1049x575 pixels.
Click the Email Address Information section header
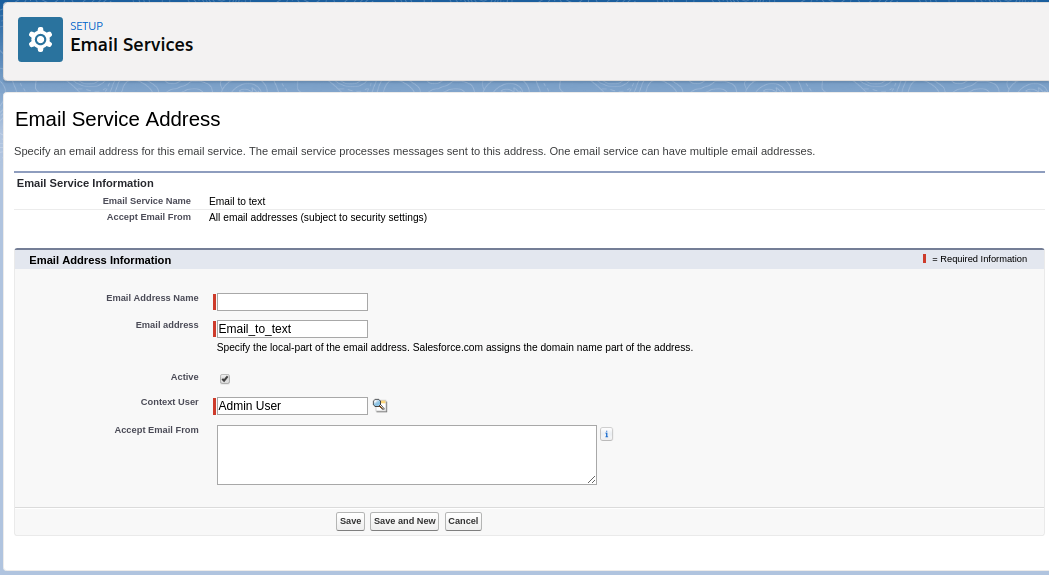coord(100,260)
